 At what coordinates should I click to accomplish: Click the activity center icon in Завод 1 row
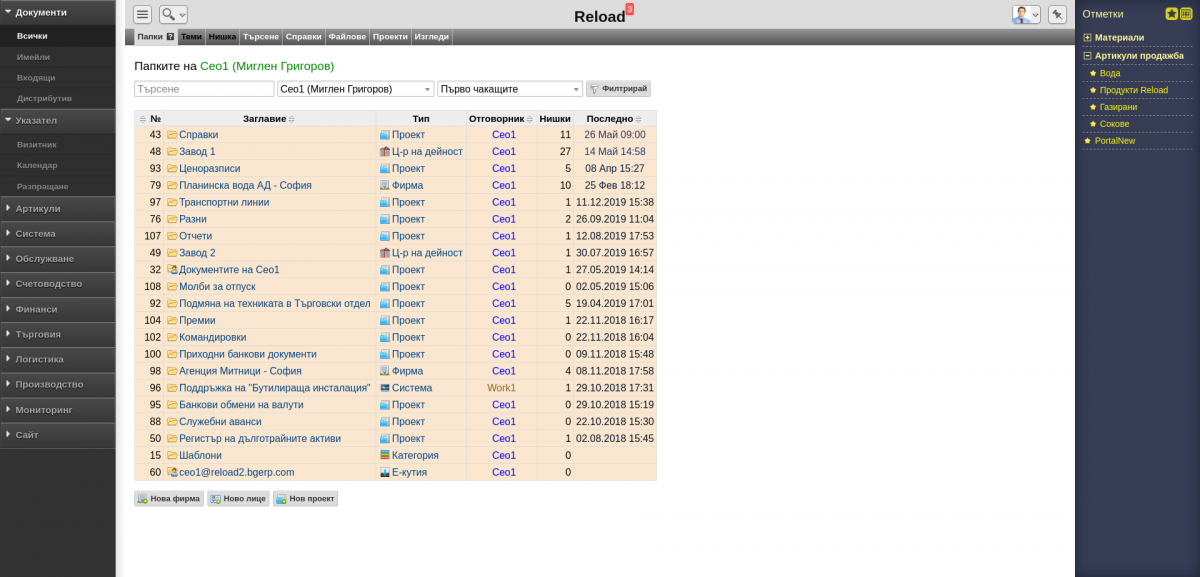tap(385, 152)
